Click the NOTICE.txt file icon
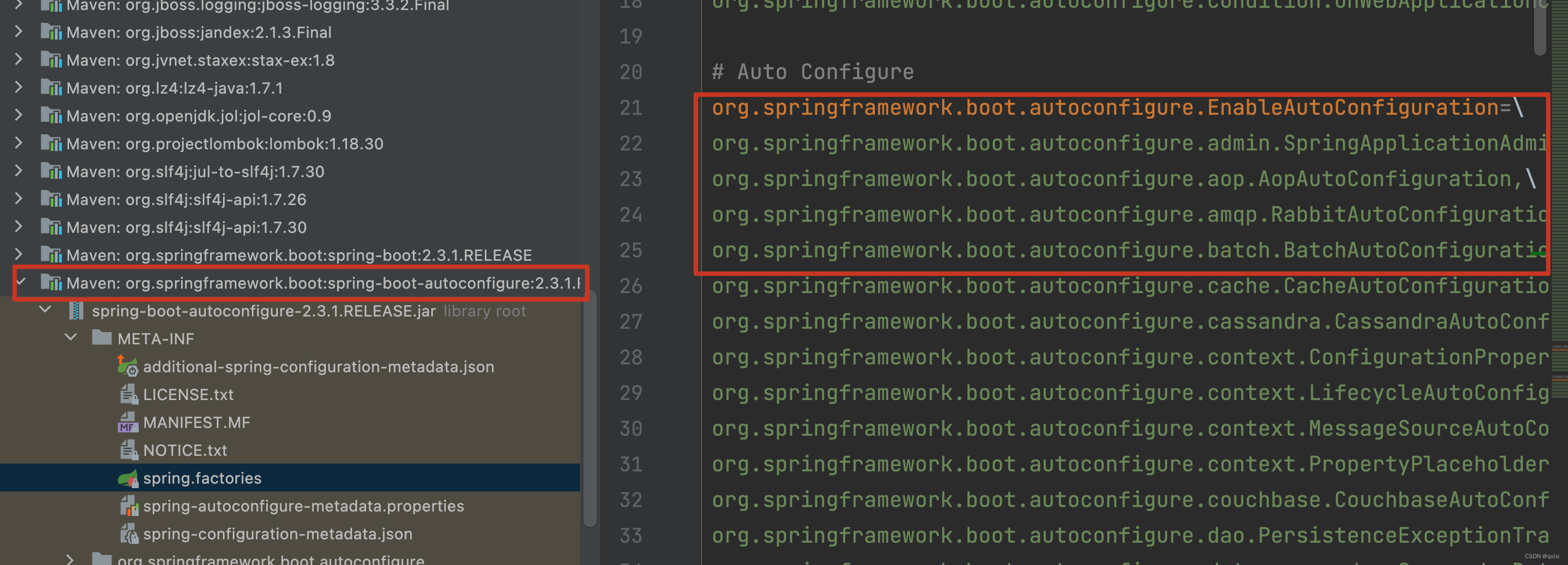 (x=128, y=450)
